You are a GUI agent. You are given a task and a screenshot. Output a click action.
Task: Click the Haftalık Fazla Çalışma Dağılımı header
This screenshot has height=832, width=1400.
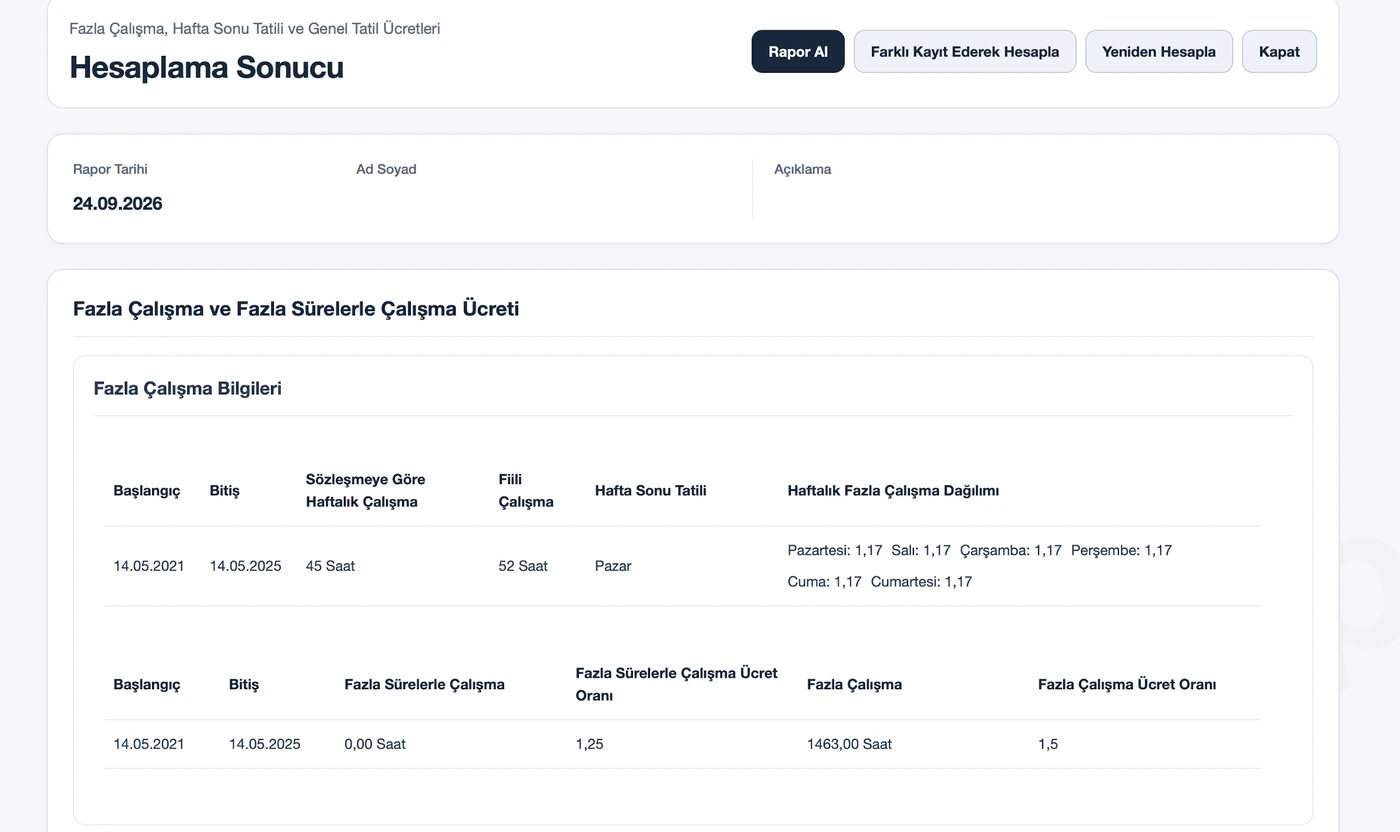pyautogui.click(x=893, y=490)
